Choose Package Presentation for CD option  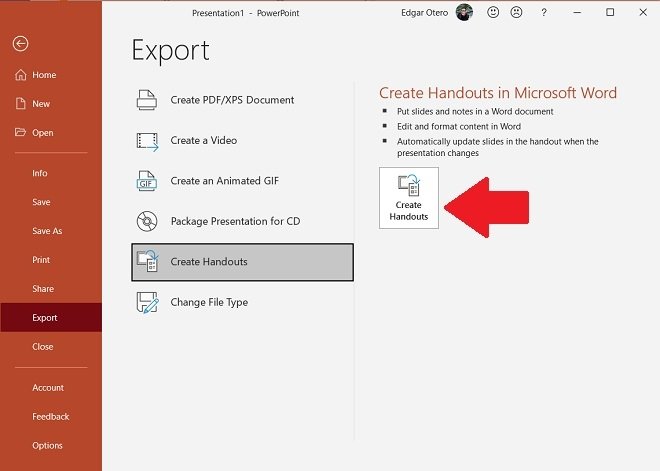(x=242, y=221)
